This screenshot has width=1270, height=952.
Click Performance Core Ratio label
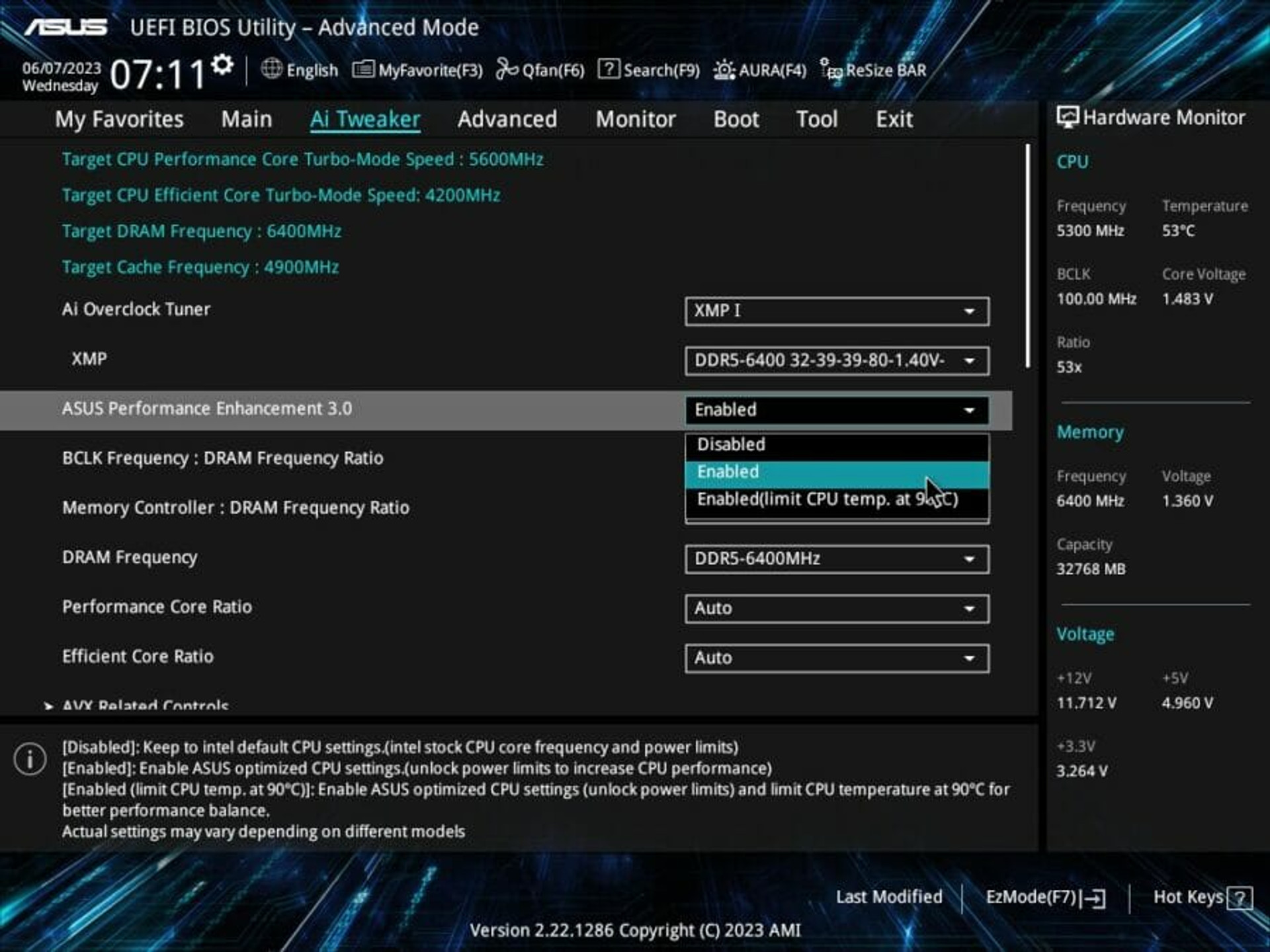157,607
